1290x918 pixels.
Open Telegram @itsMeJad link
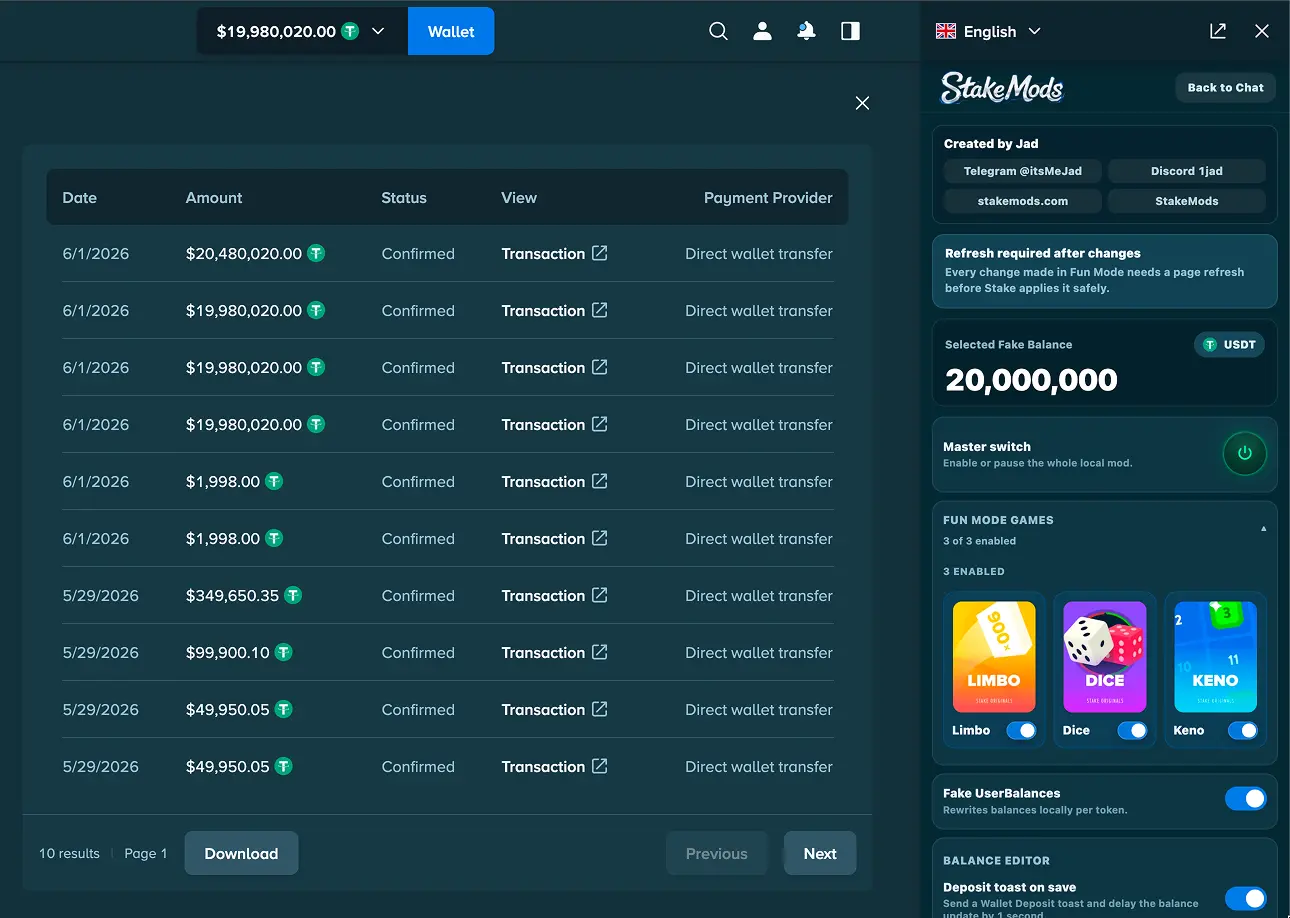[1022, 171]
